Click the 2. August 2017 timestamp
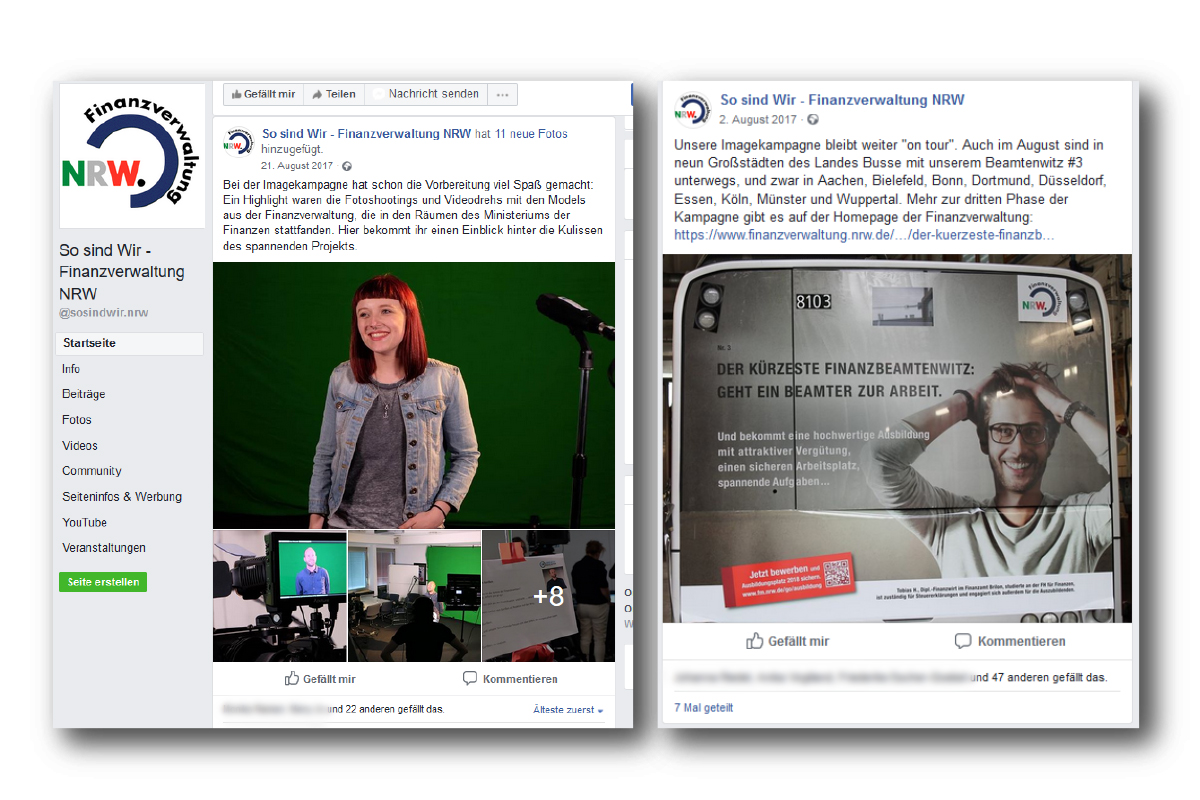Image resolution: width=1200 pixels, height=800 pixels. point(759,120)
